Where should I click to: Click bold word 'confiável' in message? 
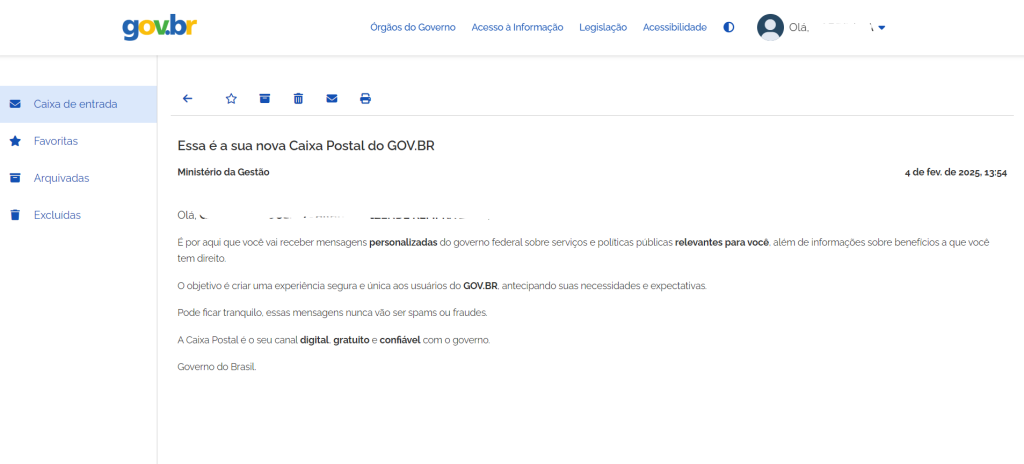point(400,340)
